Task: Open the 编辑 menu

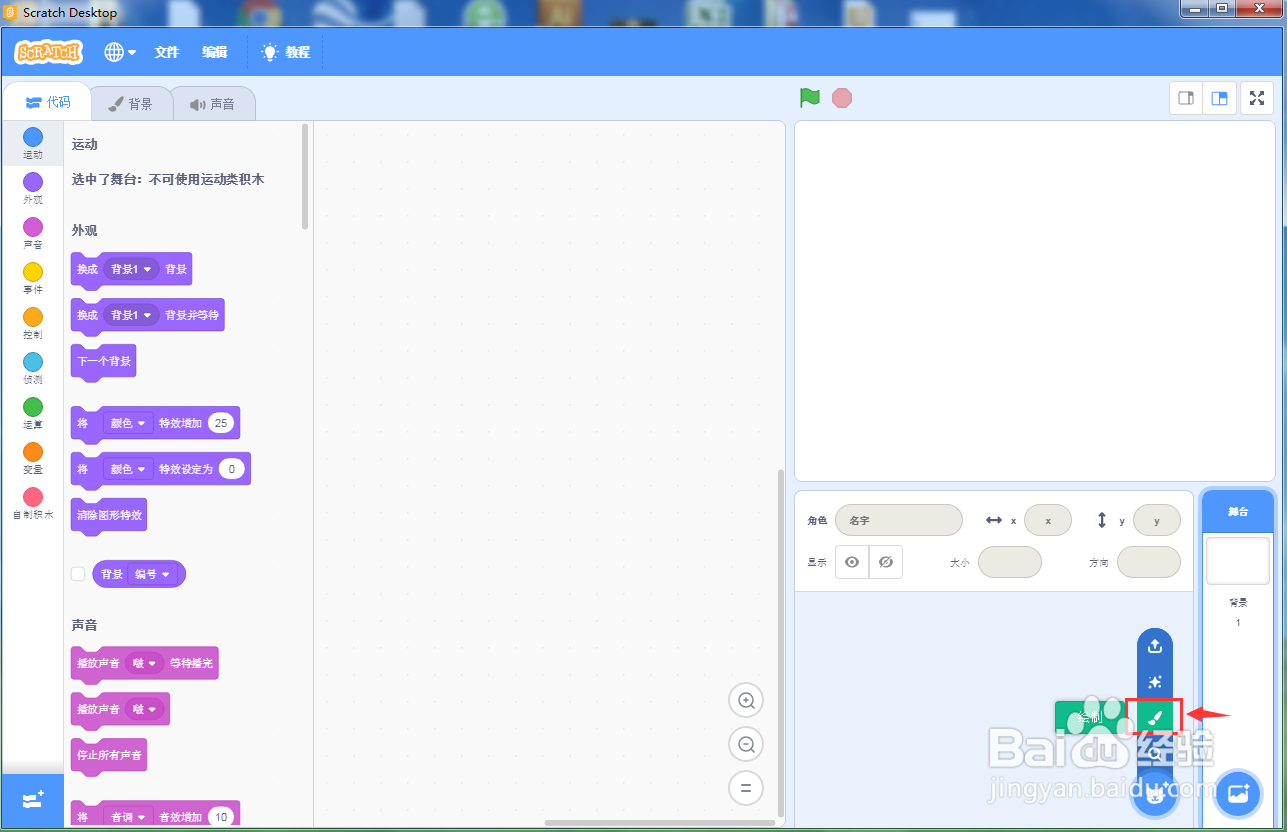Action: [215, 52]
